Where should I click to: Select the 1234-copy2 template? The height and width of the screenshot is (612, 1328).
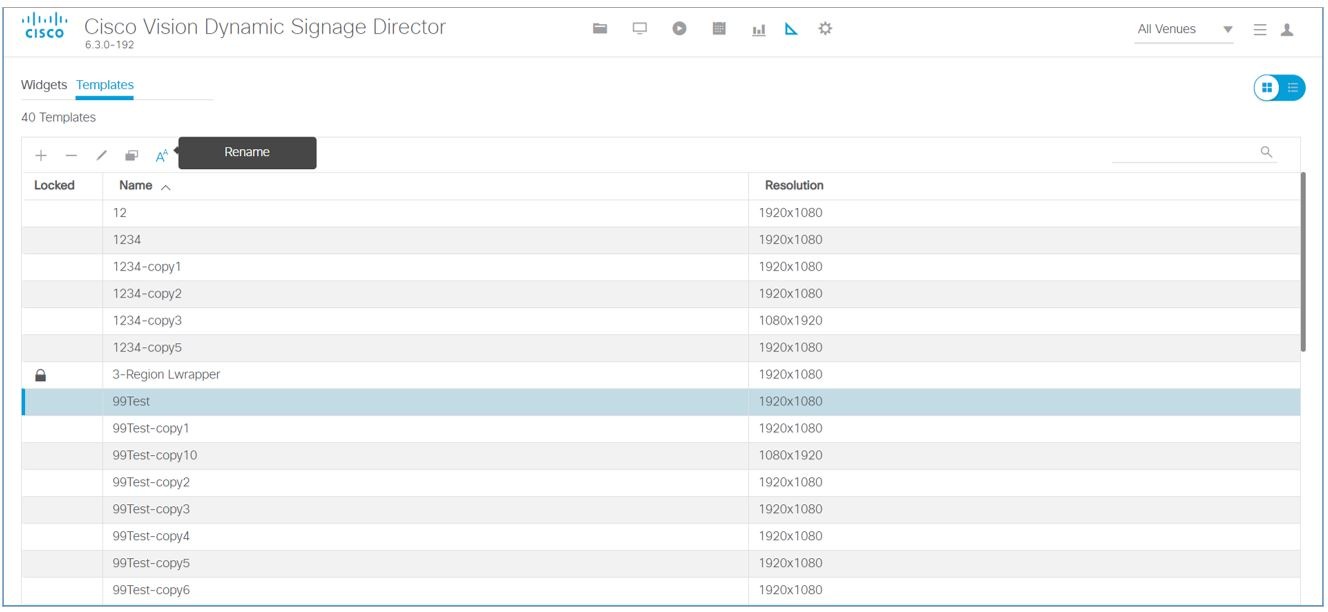point(662,294)
